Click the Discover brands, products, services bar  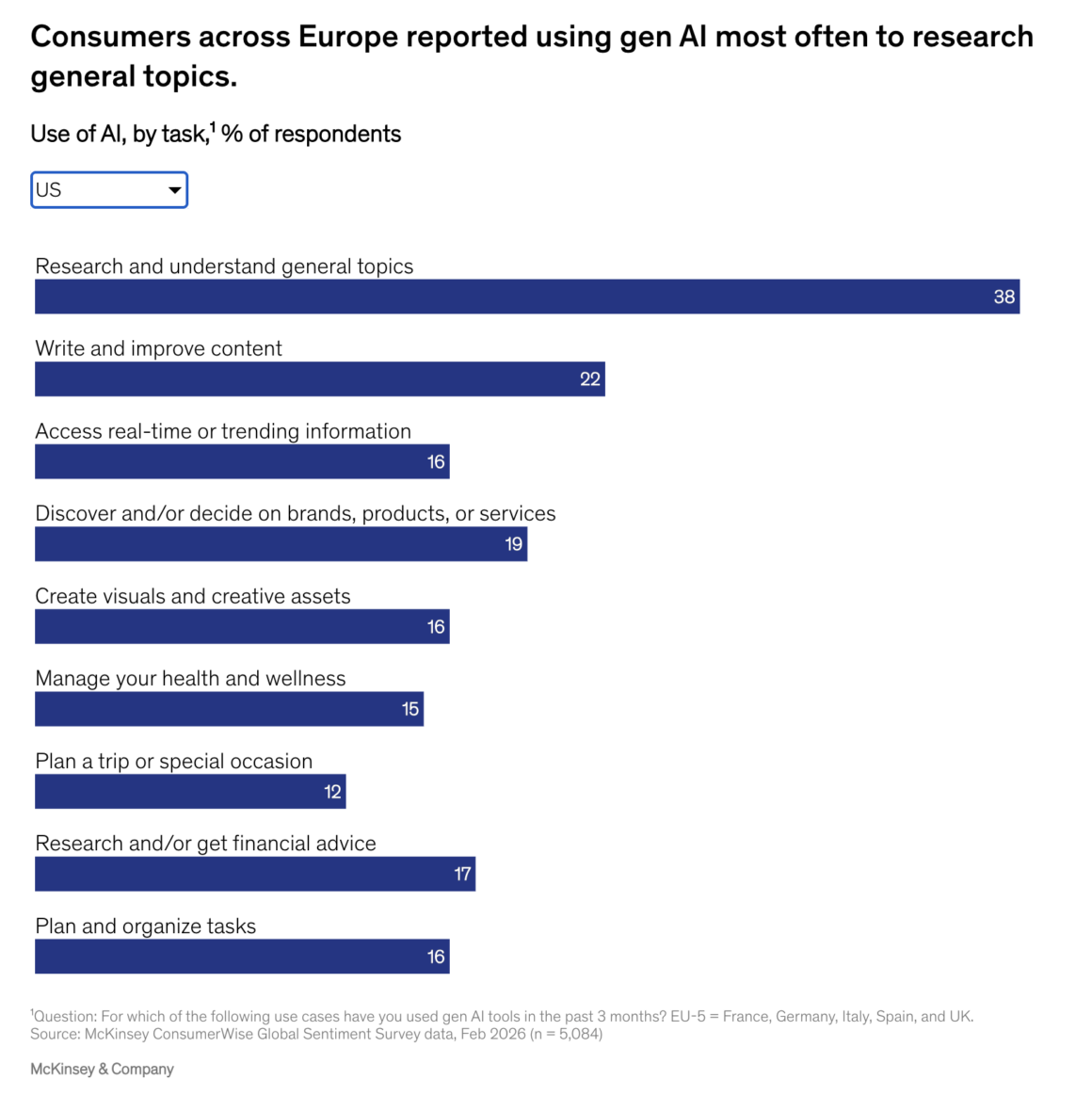(x=281, y=544)
